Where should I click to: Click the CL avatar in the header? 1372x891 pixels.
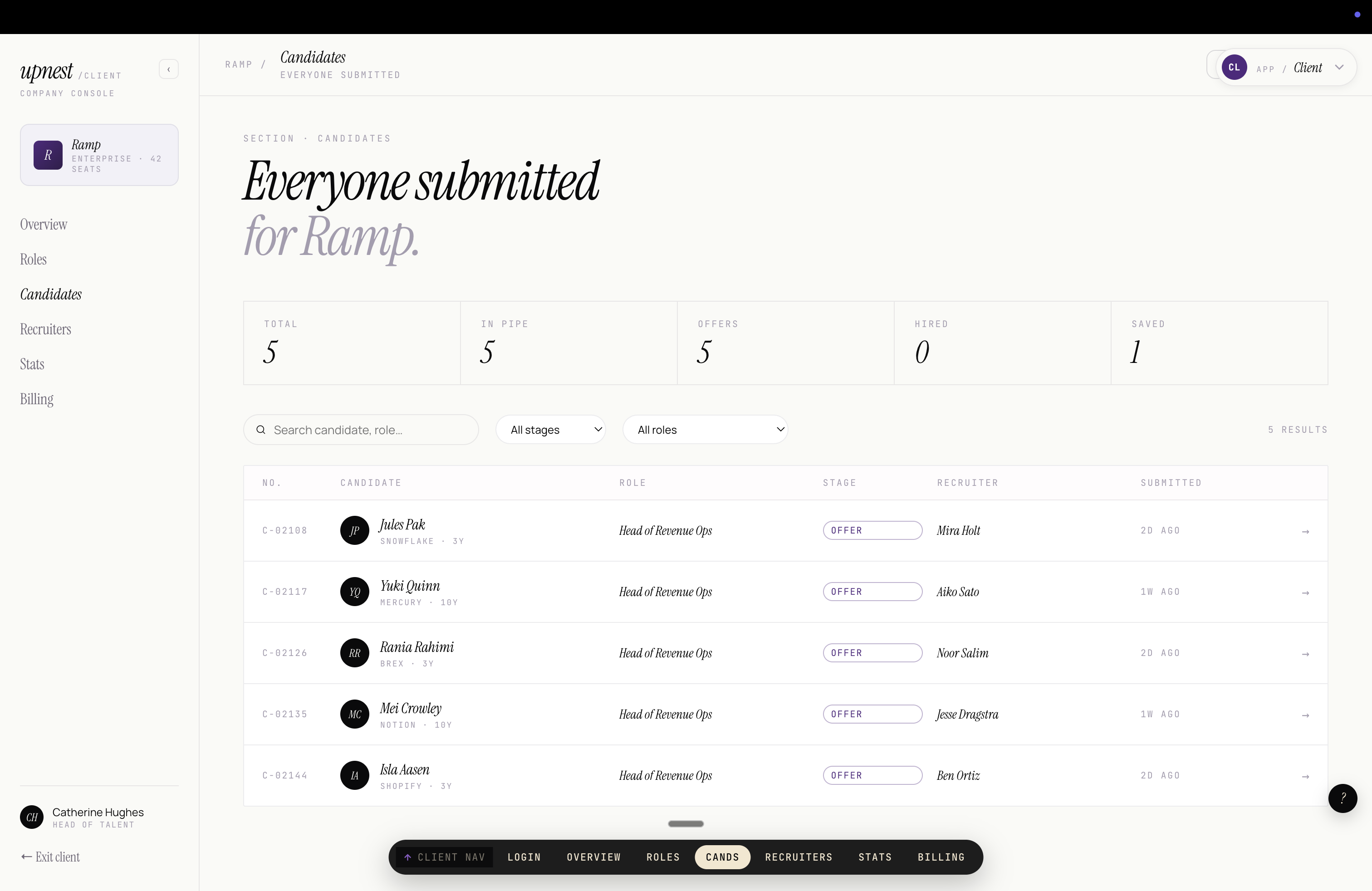1234,68
